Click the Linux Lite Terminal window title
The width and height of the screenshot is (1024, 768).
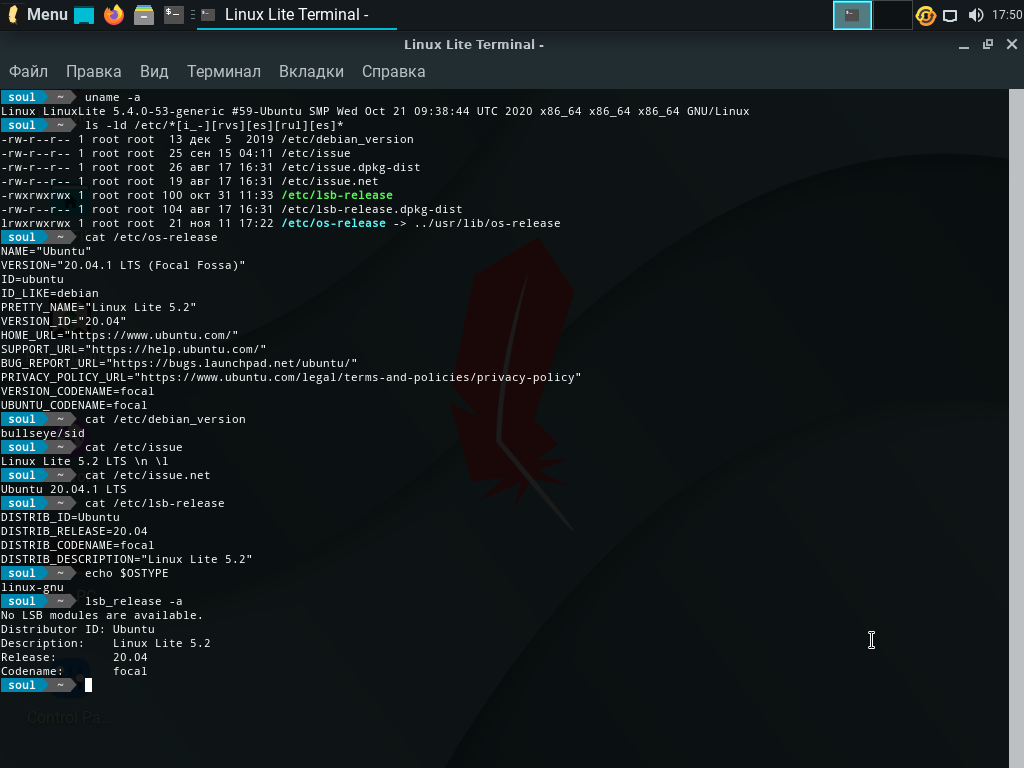click(x=473, y=44)
